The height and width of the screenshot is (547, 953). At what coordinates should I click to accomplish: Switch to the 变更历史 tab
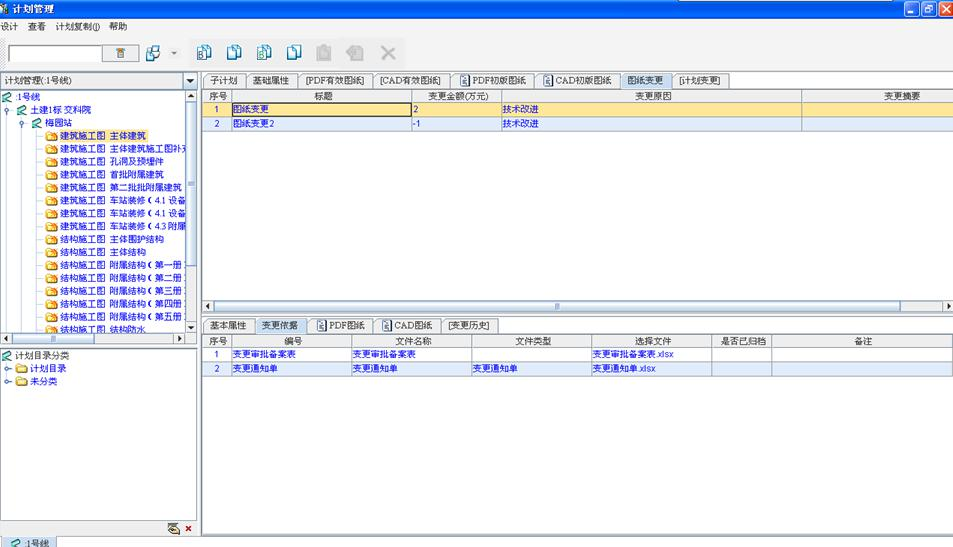(x=470, y=325)
